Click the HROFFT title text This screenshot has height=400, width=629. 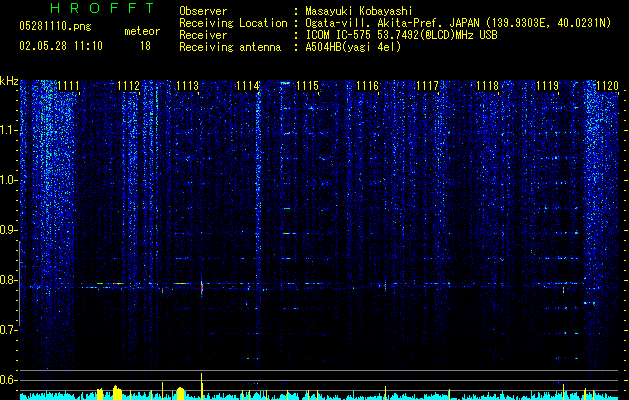coord(102,8)
